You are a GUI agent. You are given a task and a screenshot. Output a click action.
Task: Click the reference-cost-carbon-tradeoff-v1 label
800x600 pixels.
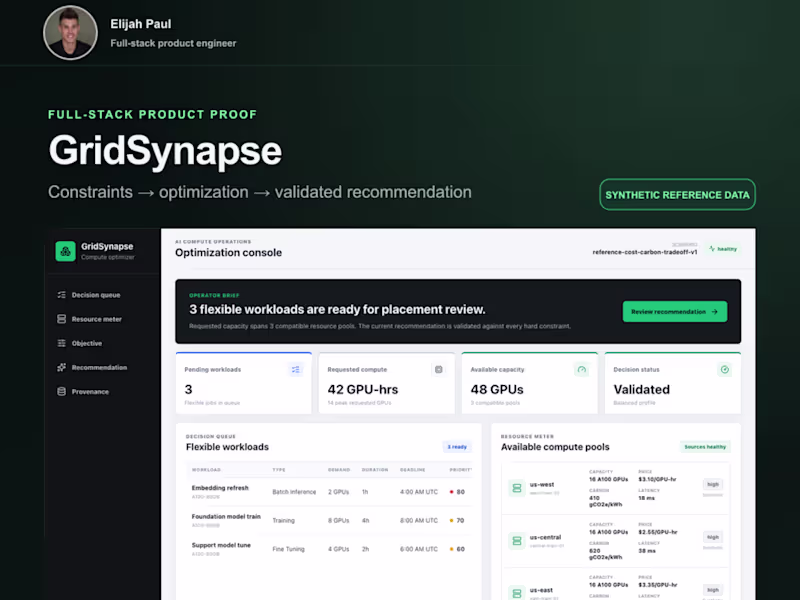point(644,252)
